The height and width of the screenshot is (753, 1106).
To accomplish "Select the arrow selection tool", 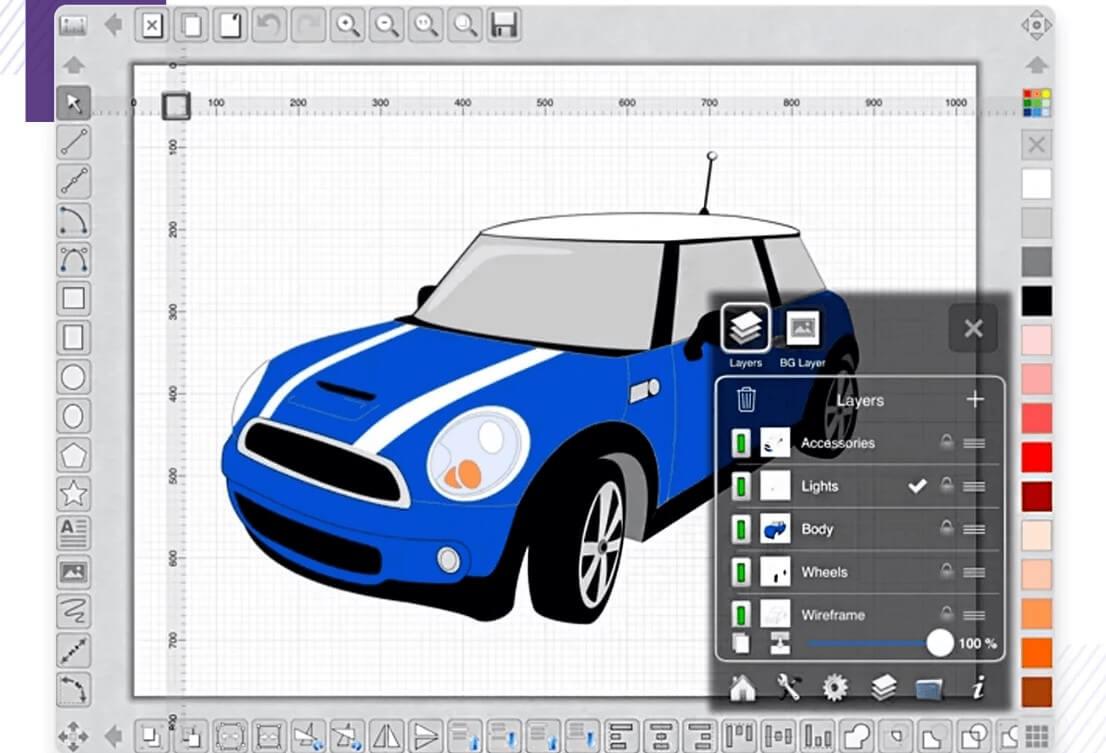I will pyautogui.click(x=73, y=104).
